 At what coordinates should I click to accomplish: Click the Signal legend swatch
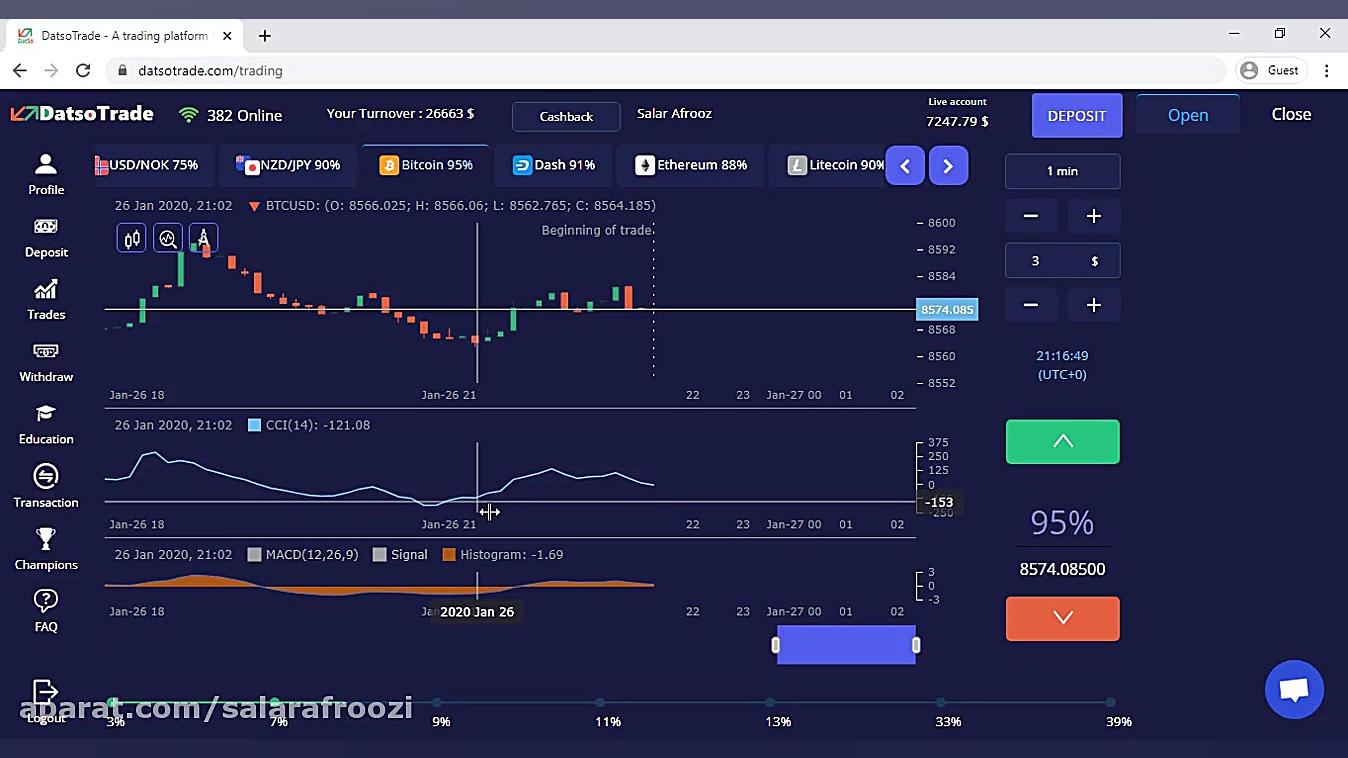(x=379, y=554)
